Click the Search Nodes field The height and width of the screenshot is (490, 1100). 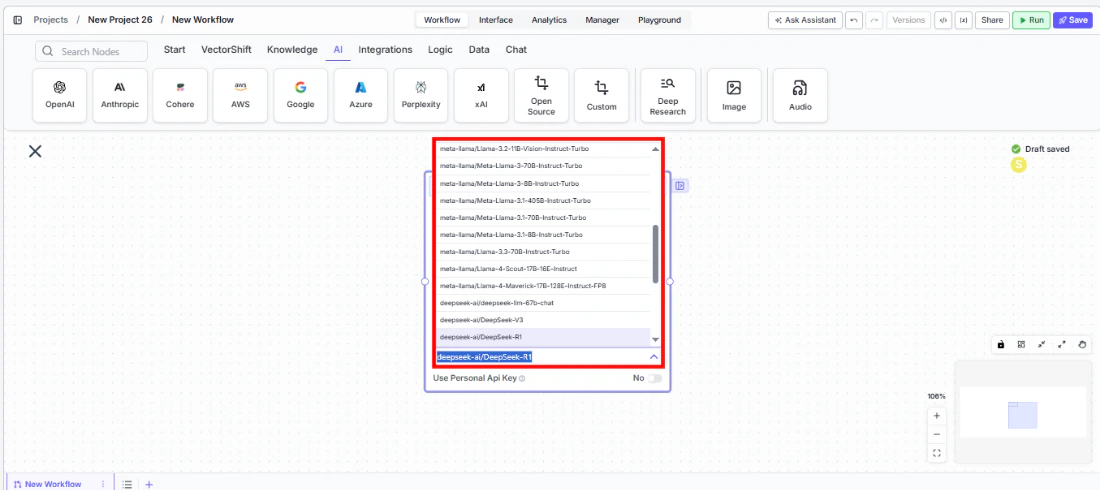click(91, 51)
